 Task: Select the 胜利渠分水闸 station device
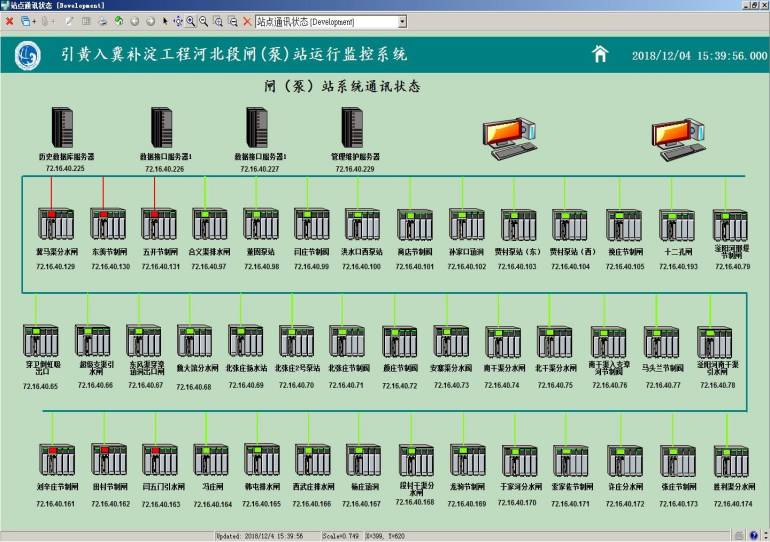(730, 460)
